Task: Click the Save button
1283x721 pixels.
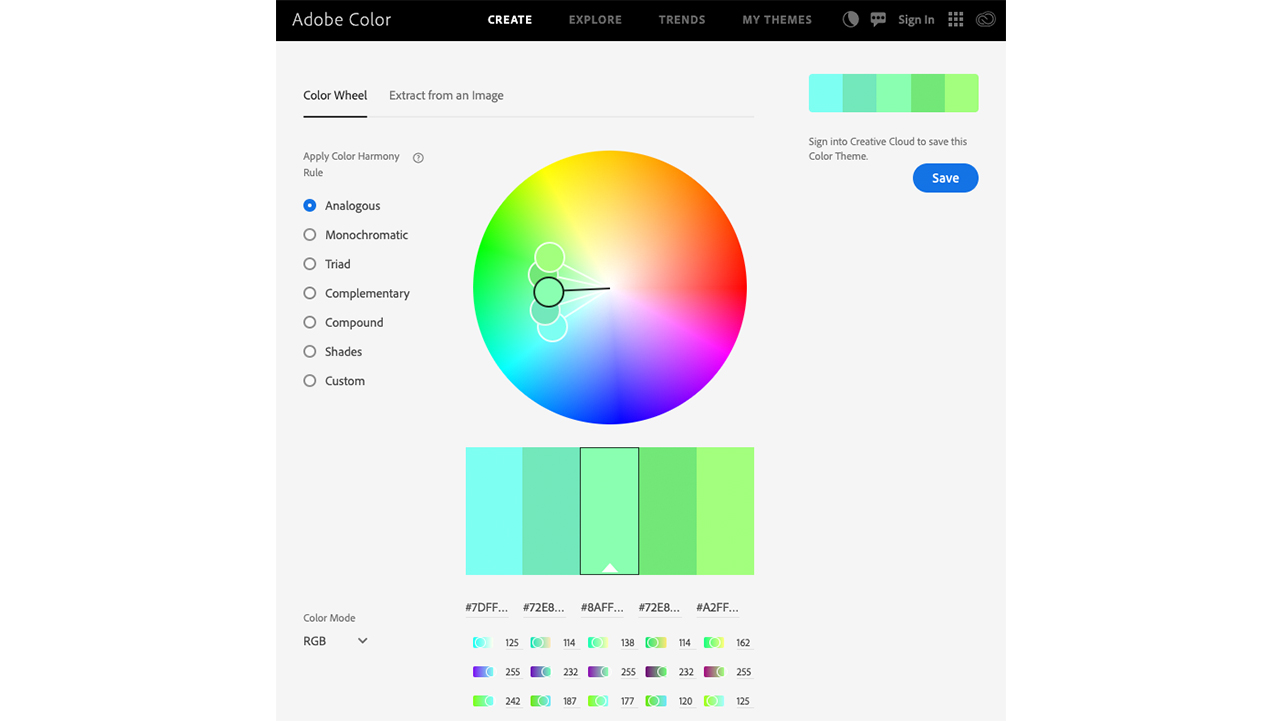Action: pyautogui.click(x=944, y=177)
